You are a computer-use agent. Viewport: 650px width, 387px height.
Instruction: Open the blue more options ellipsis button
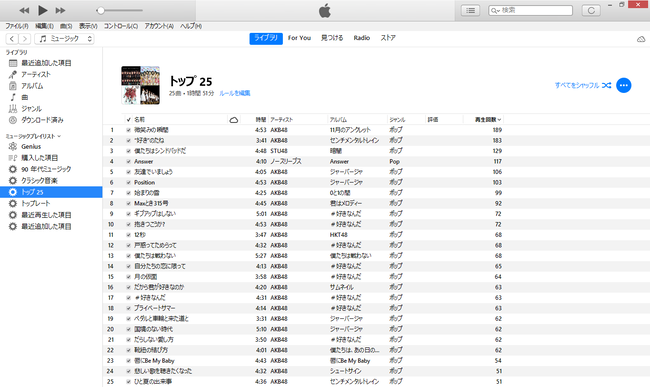[623, 85]
